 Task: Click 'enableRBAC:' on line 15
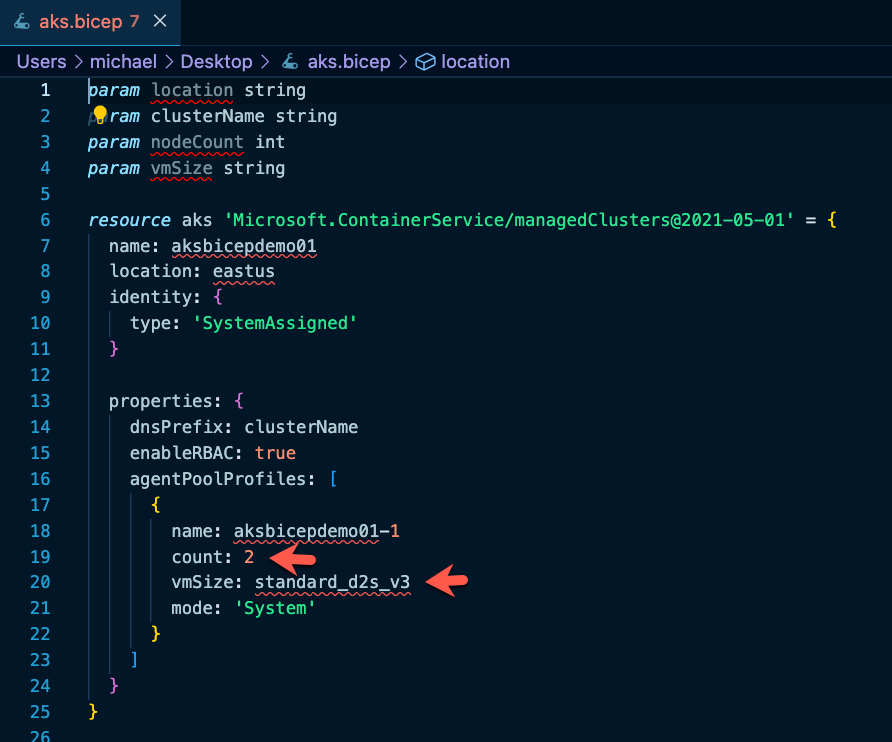coord(186,454)
